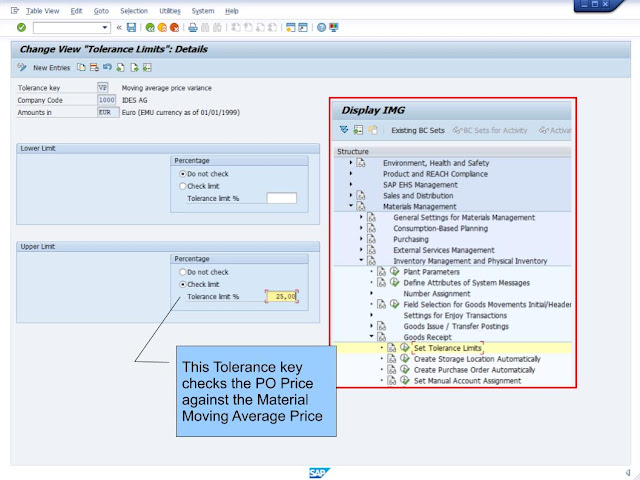
Task: Click the Release Notes icon in Display IMG
Action: click(373, 130)
